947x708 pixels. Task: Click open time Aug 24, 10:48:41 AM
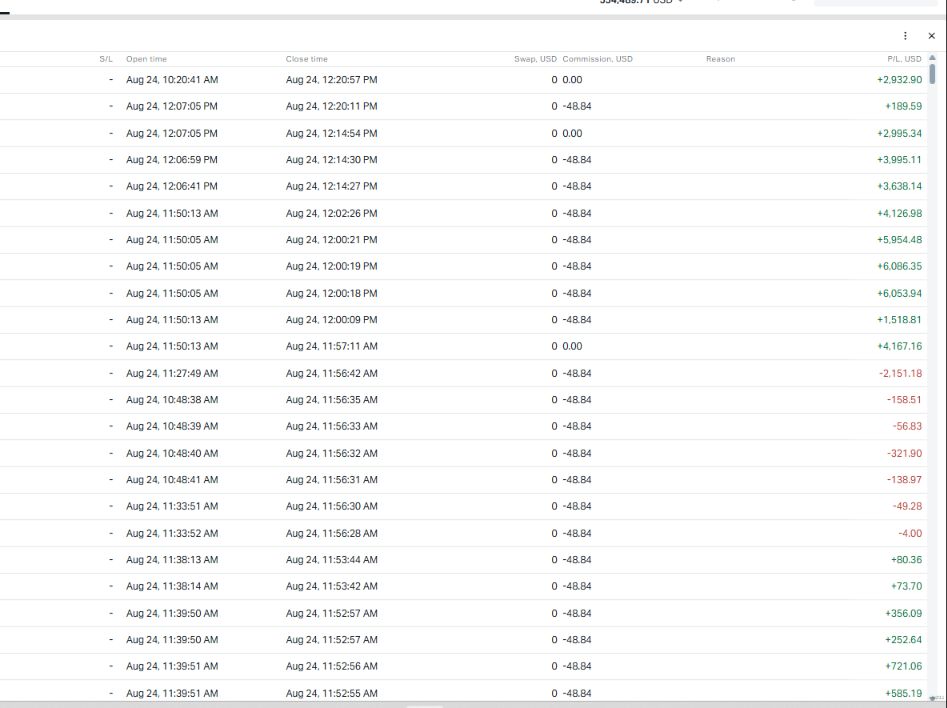172,480
